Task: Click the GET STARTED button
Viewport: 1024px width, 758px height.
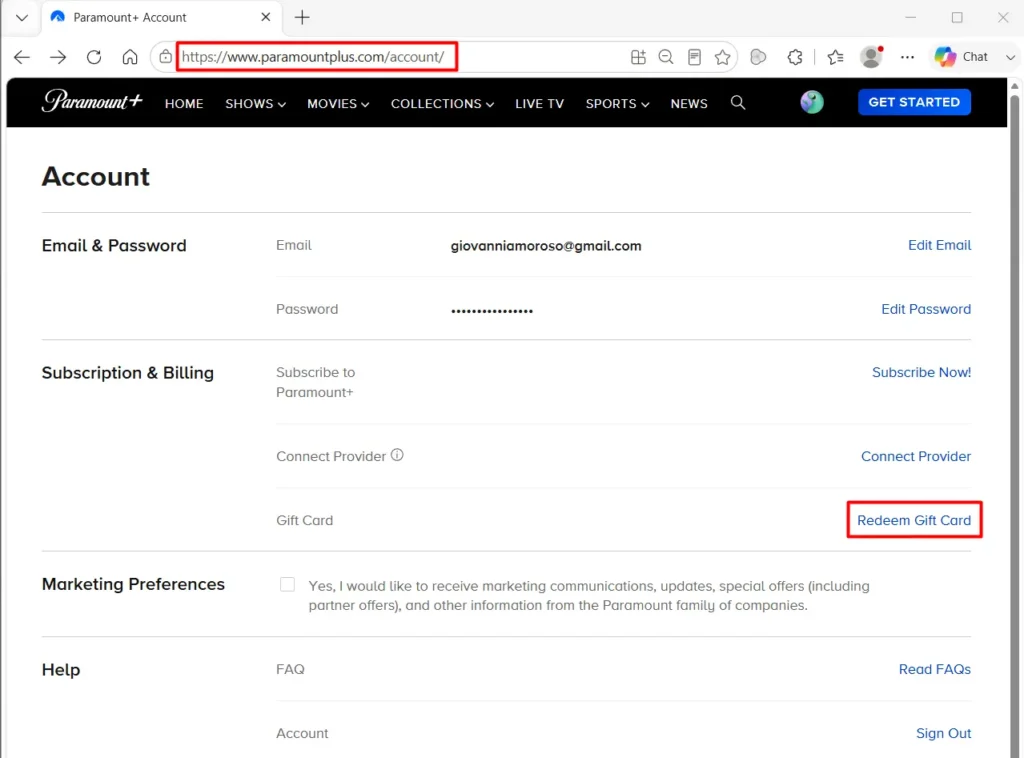Action: click(914, 102)
